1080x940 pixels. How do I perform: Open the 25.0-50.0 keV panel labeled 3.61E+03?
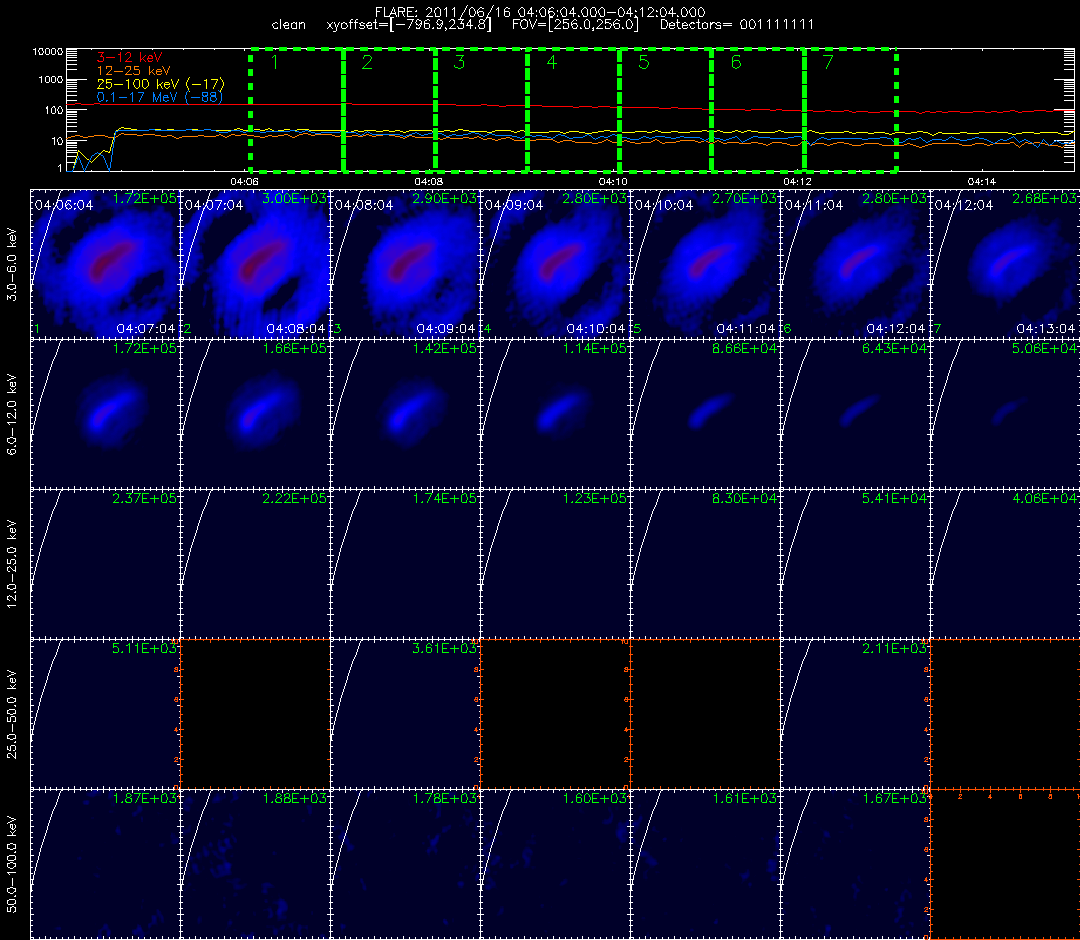[x=406, y=714]
